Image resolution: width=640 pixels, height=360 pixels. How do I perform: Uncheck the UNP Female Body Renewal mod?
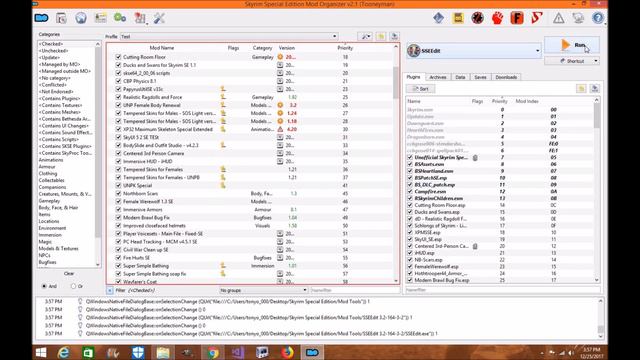118,105
